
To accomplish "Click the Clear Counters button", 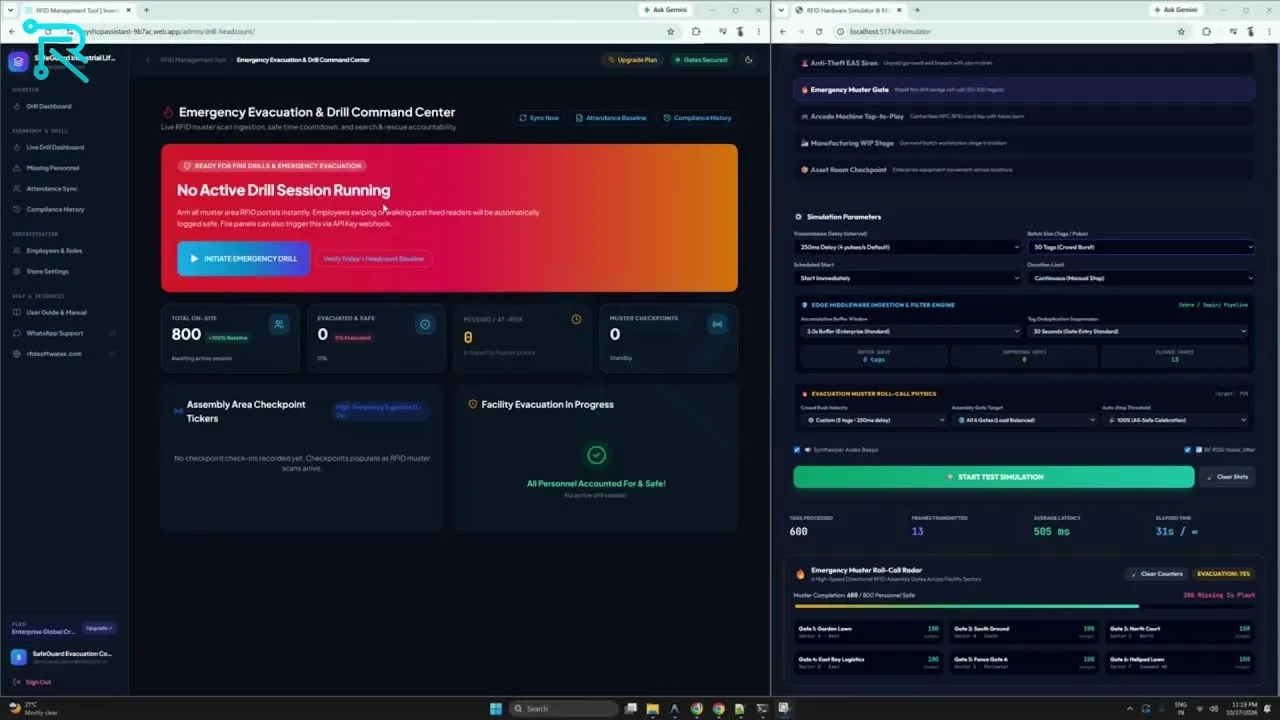I will (x=1157, y=574).
